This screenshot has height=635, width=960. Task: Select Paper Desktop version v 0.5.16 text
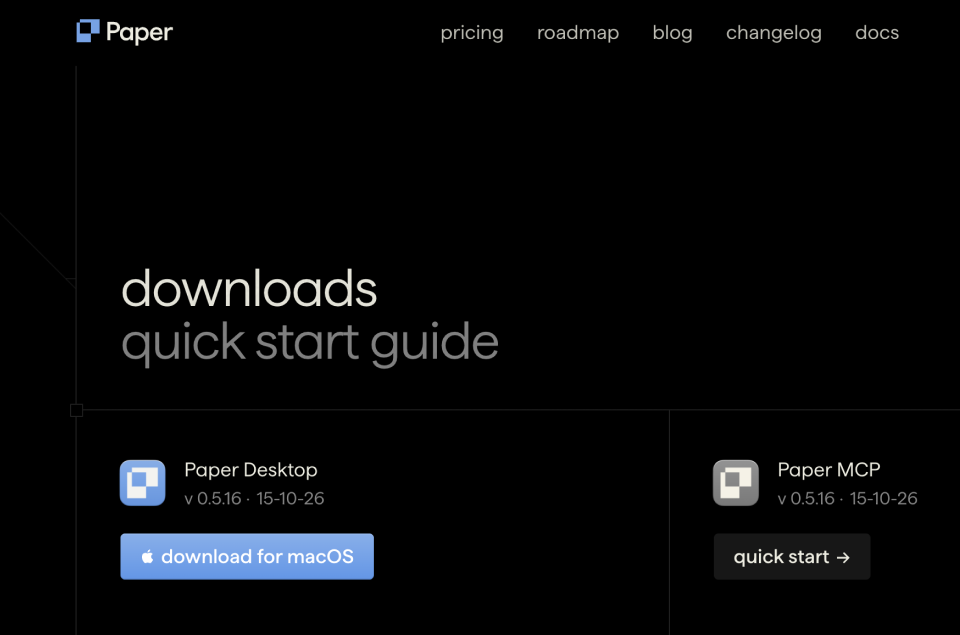(x=213, y=498)
